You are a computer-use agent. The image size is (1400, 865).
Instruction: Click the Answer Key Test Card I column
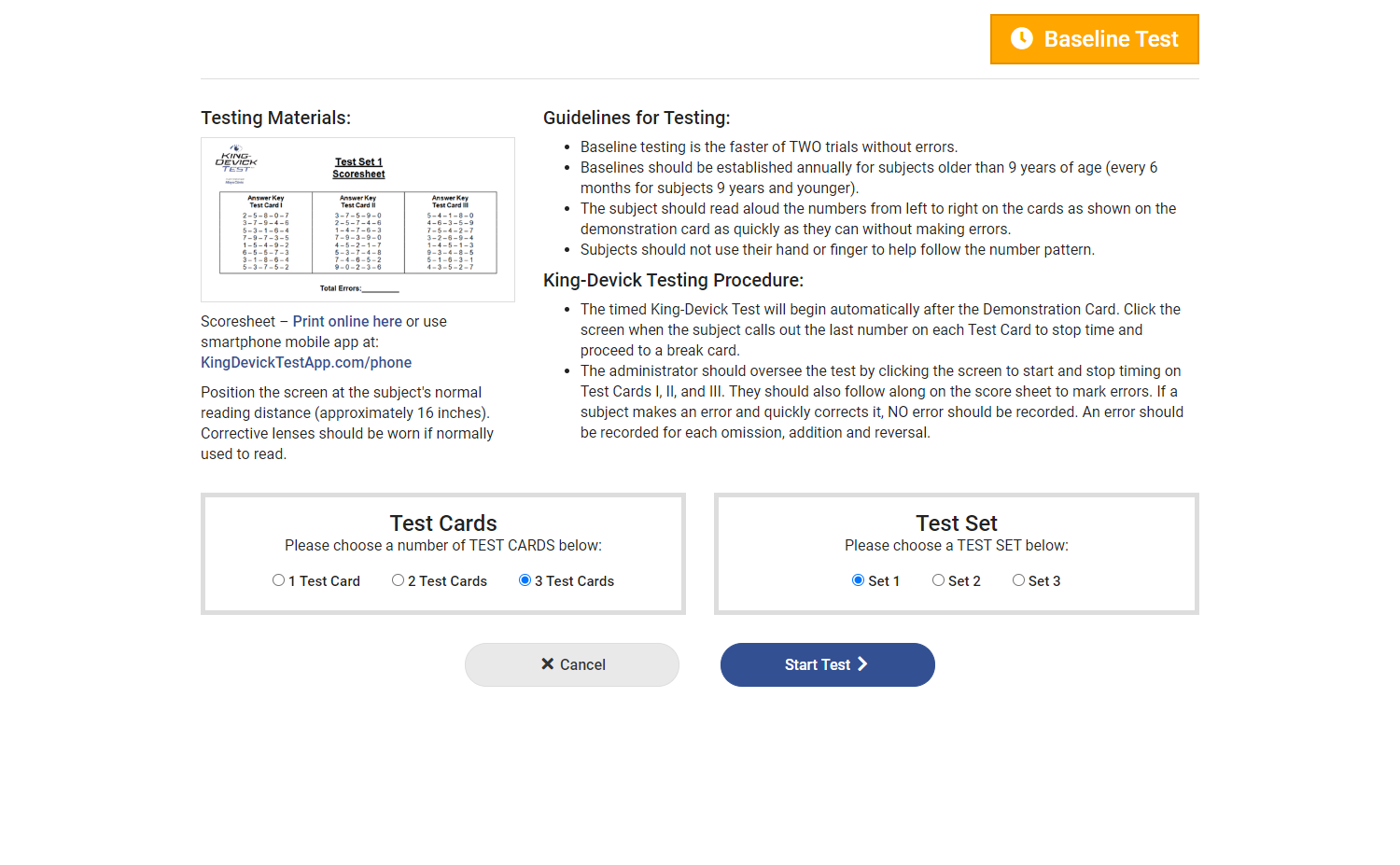tap(267, 233)
